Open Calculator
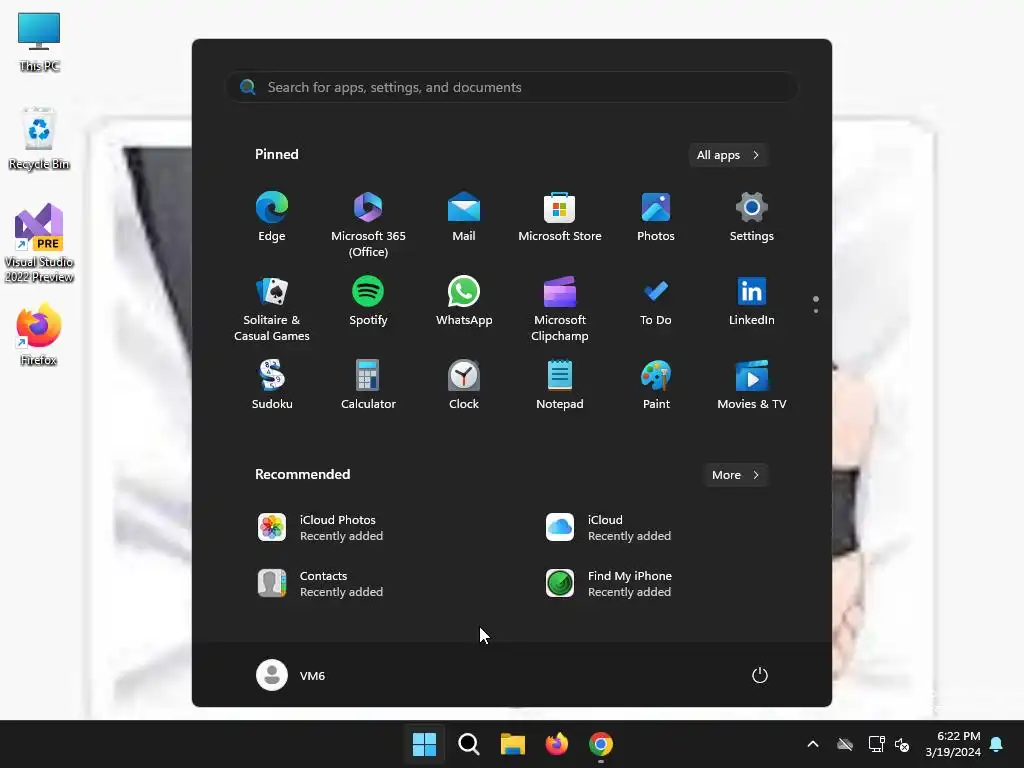This screenshot has width=1024, height=768. point(368,385)
